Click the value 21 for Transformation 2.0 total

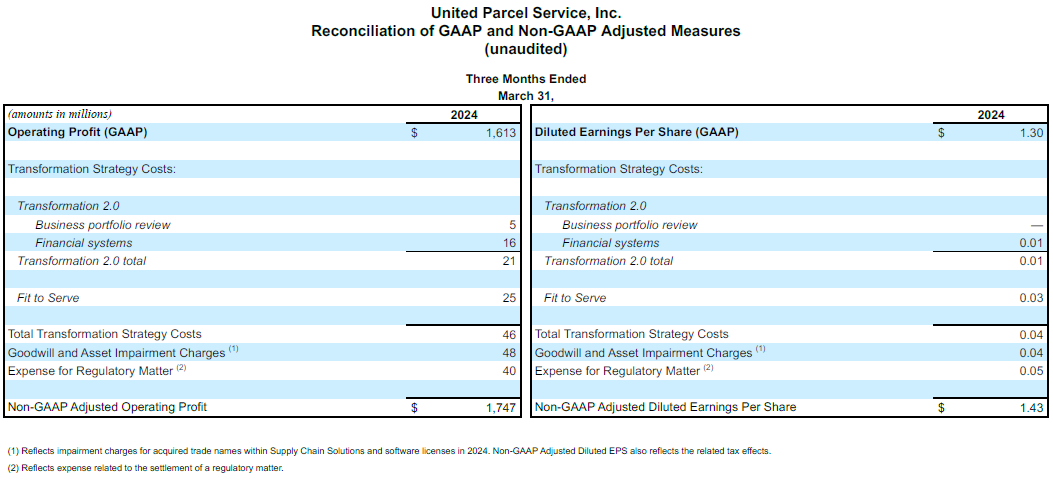pyautogui.click(x=509, y=261)
